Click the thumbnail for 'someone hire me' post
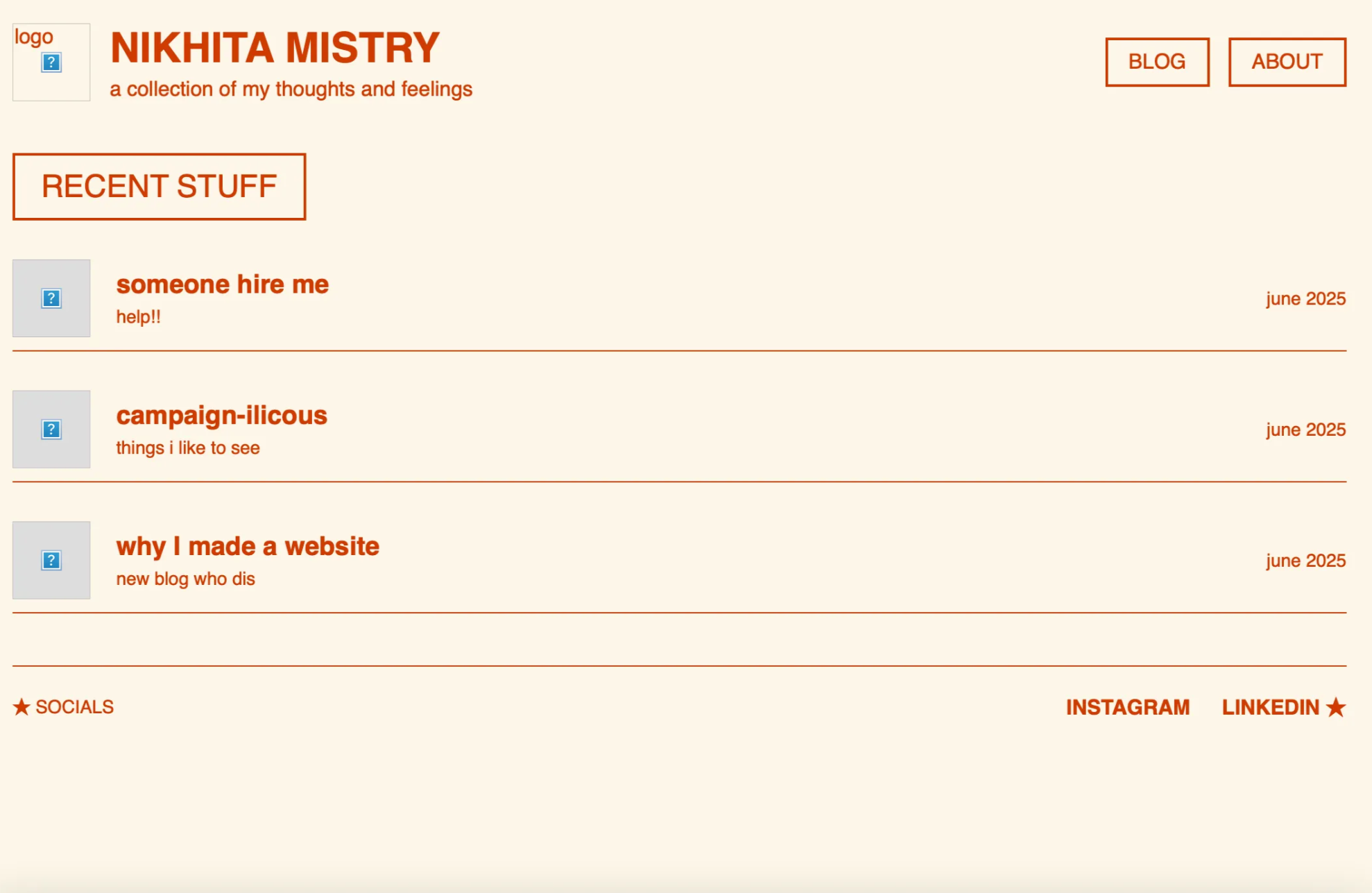1372x893 pixels. point(51,298)
